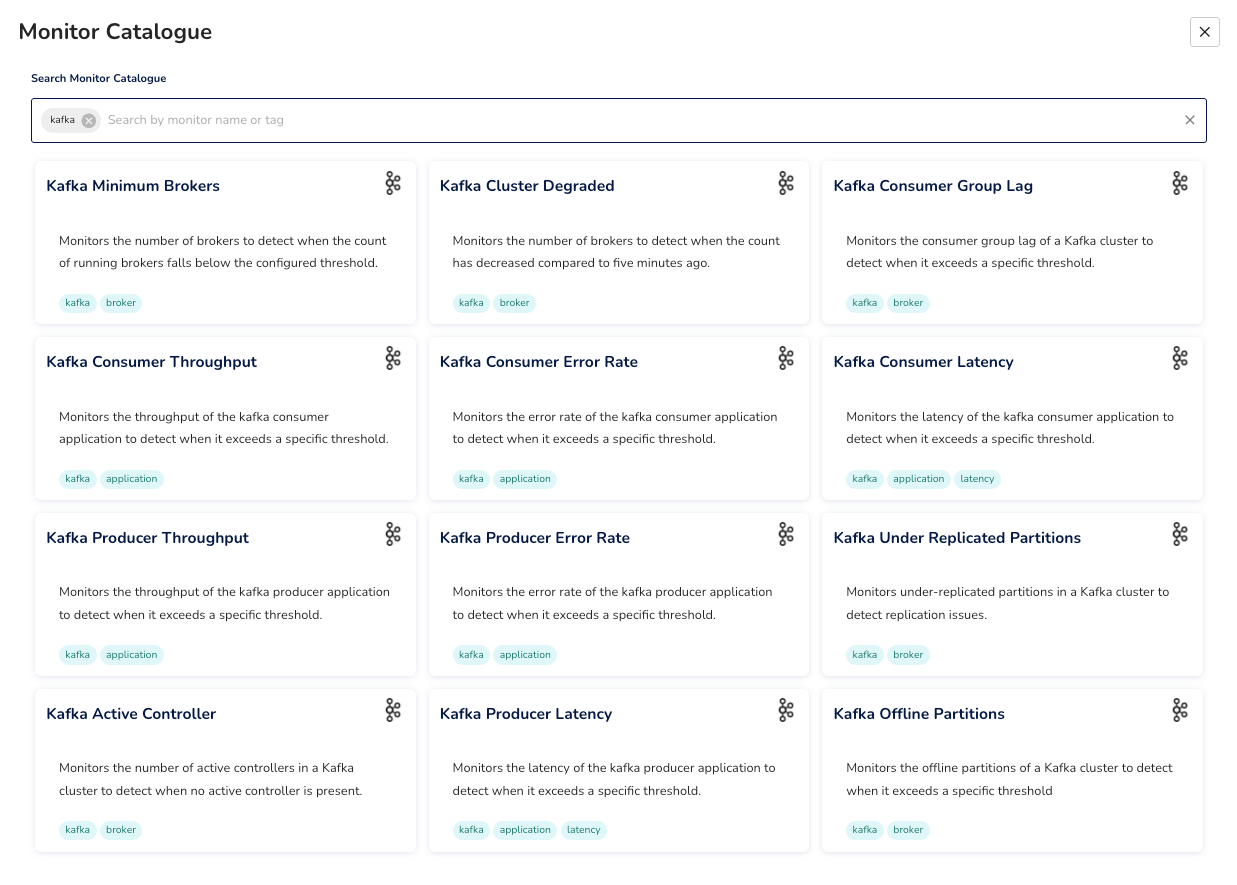Click the broker tag on Kafka Under Replicated Partitions

tap(908, 655)
